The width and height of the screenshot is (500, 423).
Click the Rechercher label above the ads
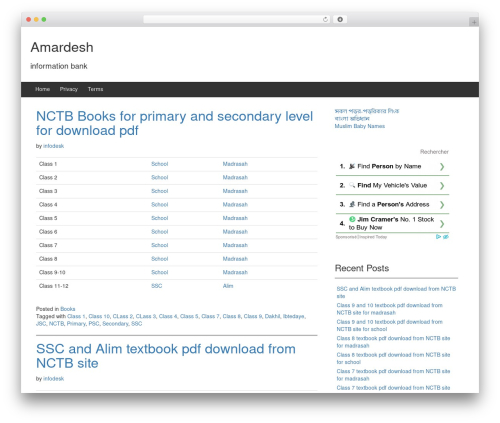click(434, 152)
